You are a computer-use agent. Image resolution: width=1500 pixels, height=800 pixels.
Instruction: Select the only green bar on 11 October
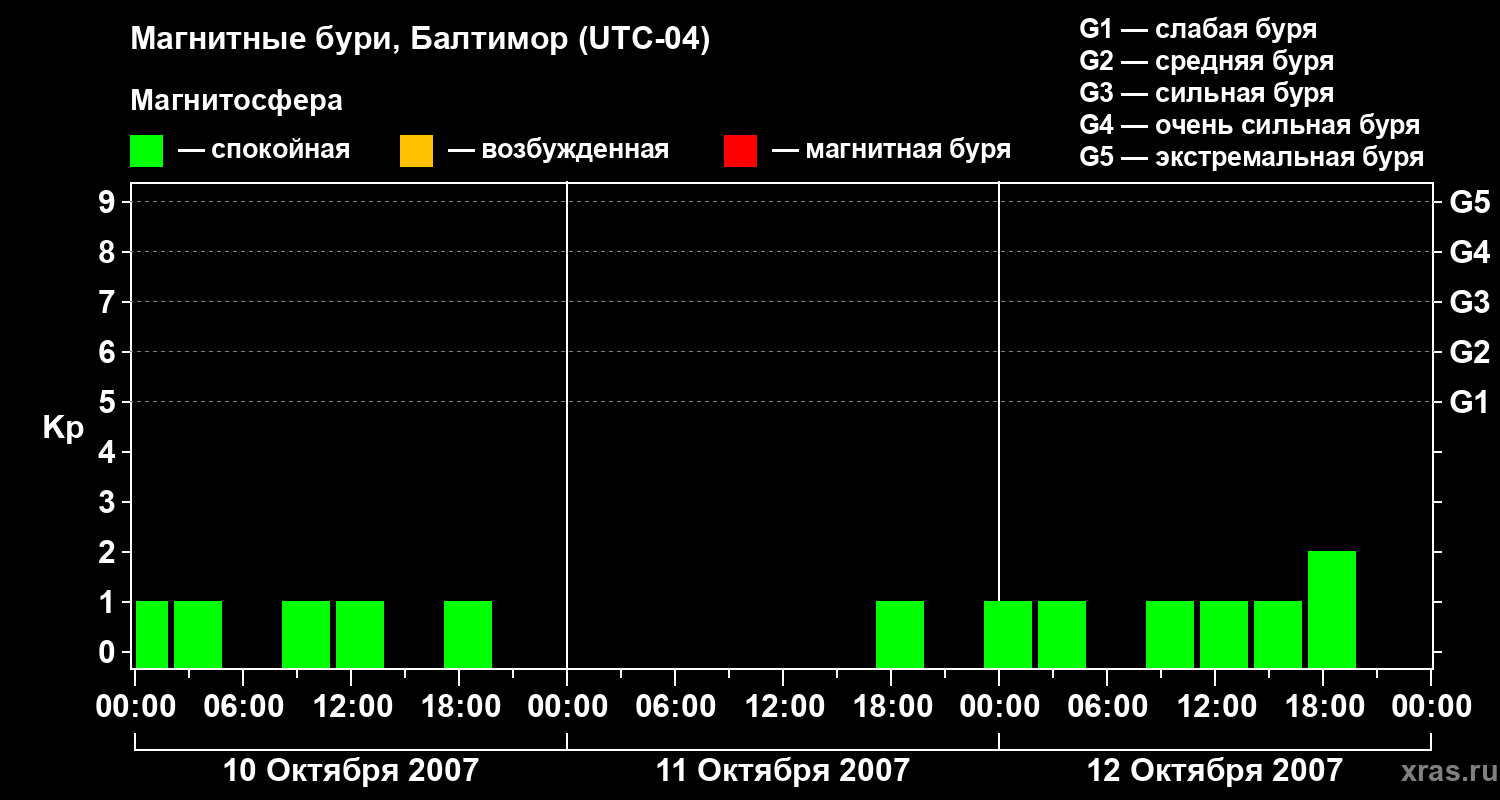(x=900, y=634)
